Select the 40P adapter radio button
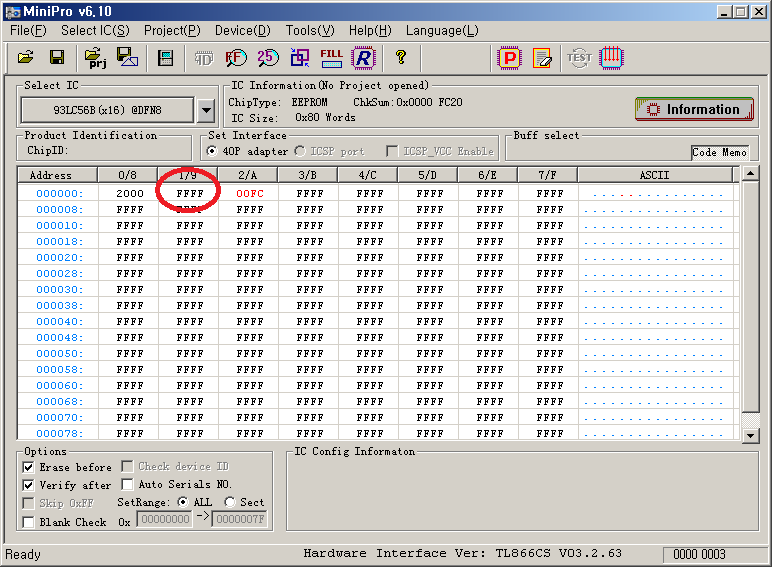 pos(212,151)
